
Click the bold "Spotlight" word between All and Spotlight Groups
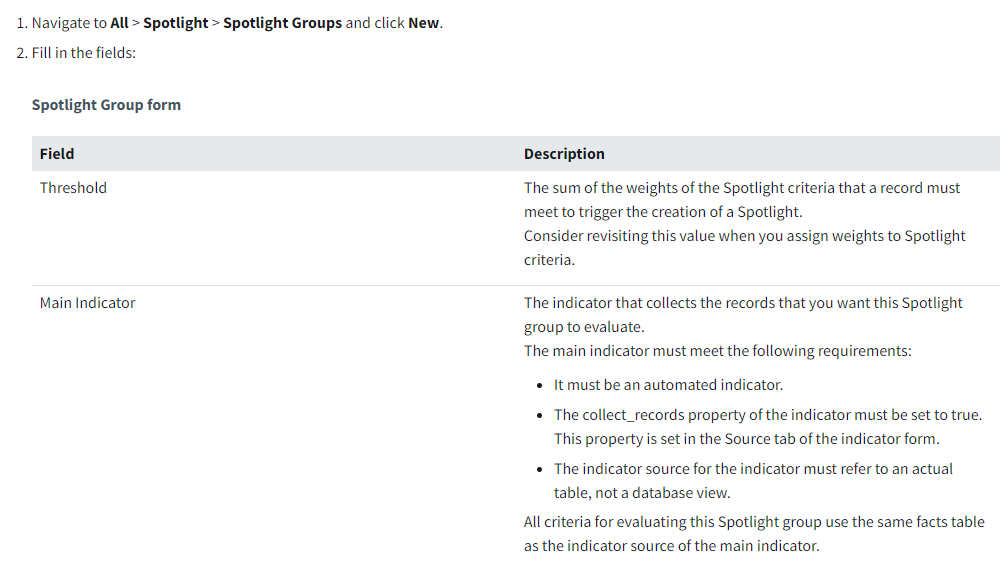[175, 23]
